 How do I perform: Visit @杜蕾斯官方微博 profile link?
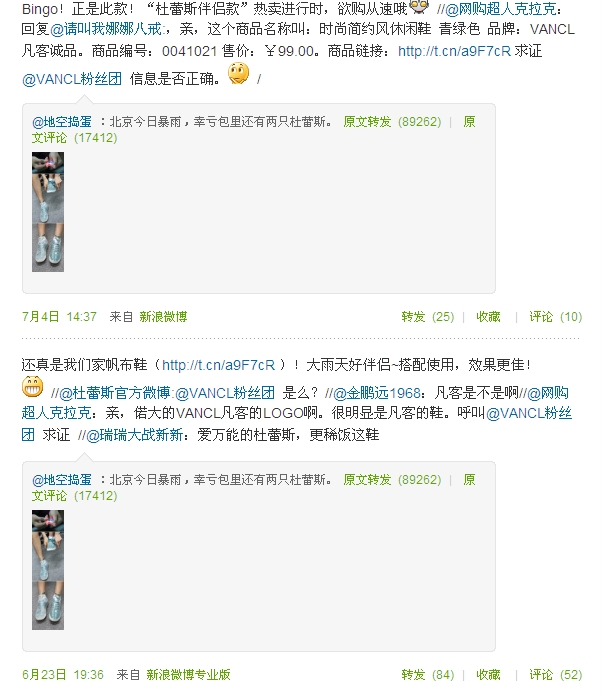[x=115, y=393]
